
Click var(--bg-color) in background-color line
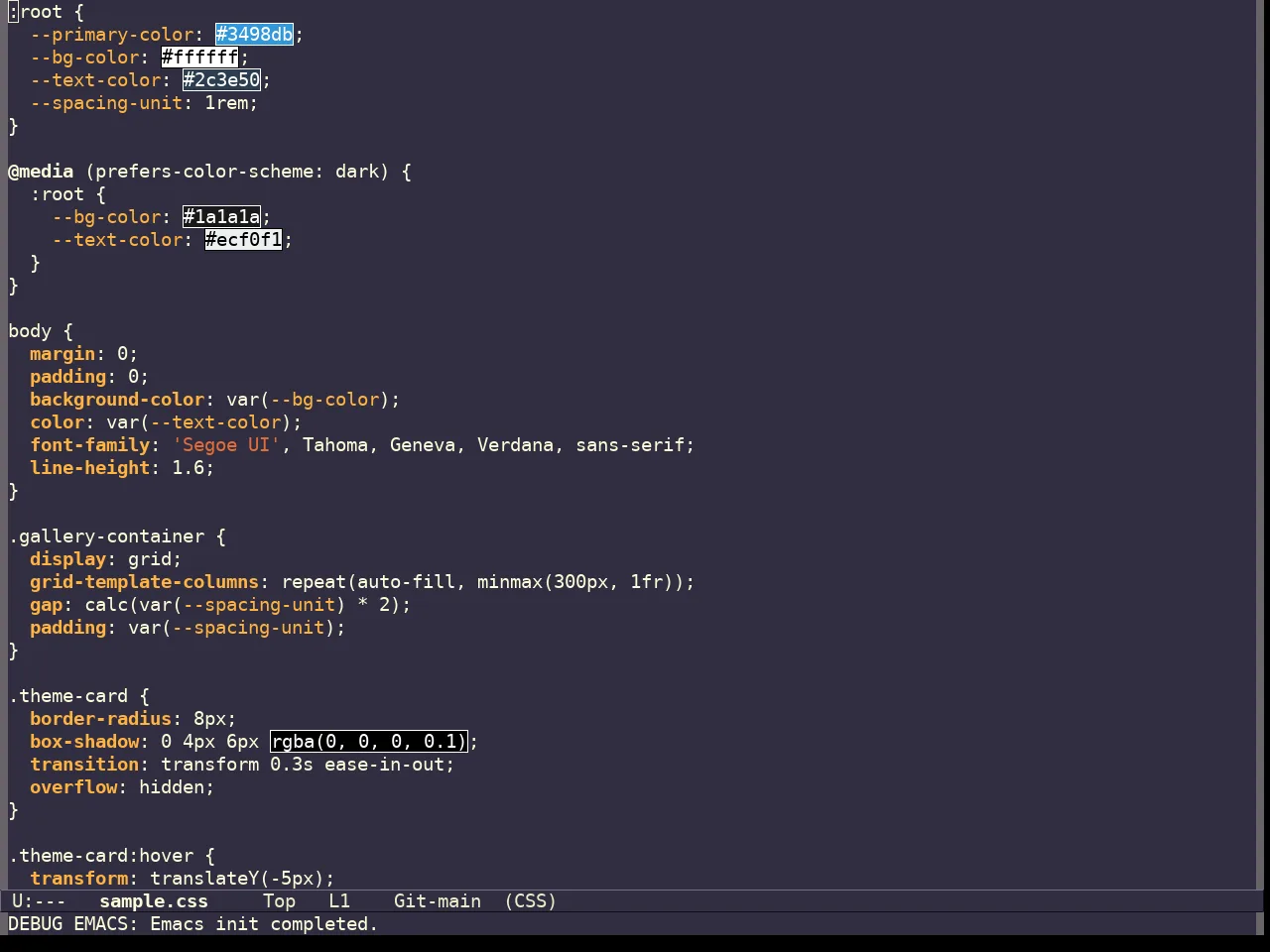[309, 400]
